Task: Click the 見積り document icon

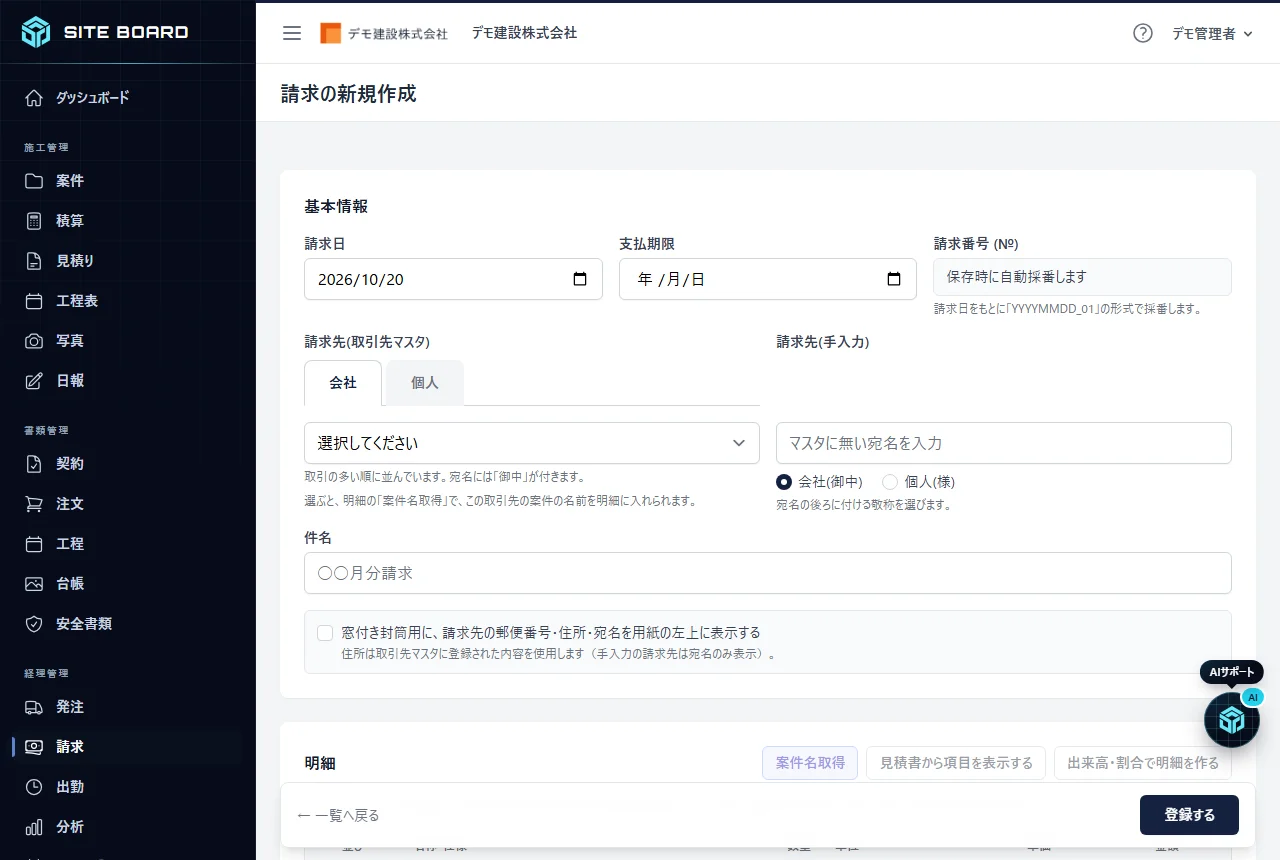Action: click(x=34, y=261)
